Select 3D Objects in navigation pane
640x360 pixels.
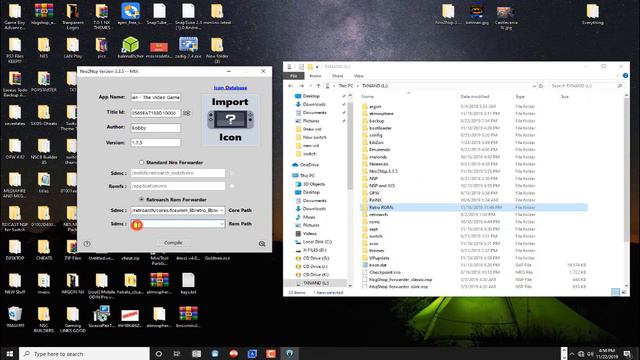tap(314, 184)
